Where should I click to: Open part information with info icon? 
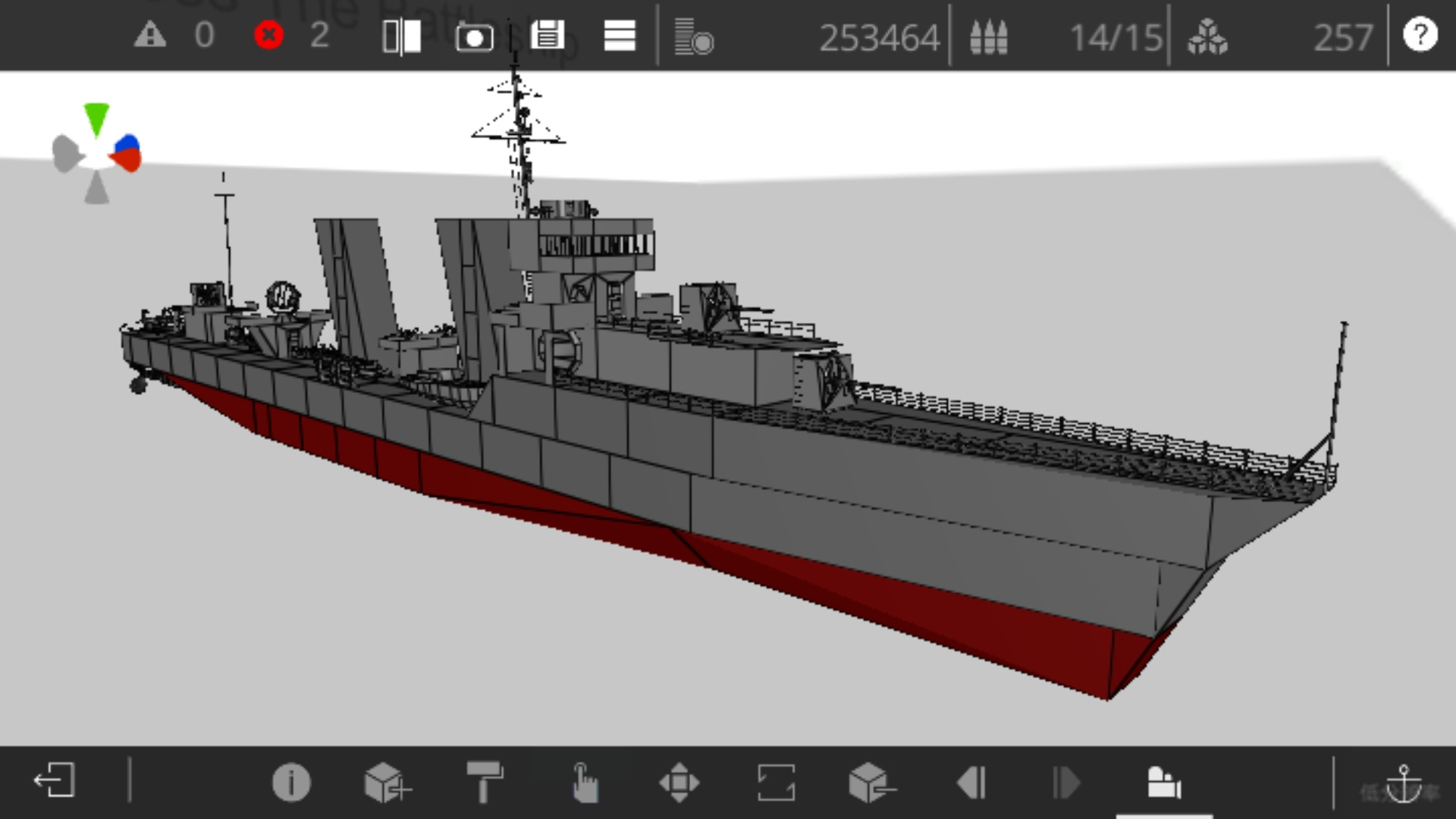point(291,782)
